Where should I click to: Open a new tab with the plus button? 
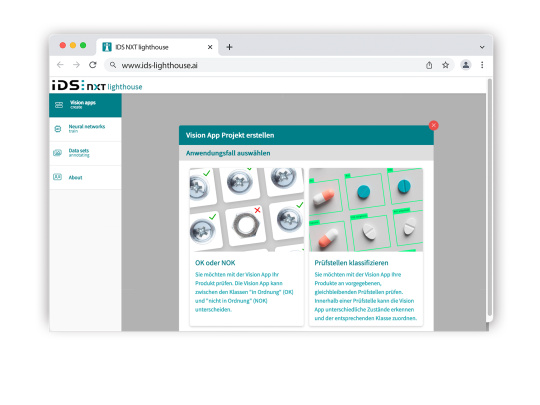coord(229,47)
